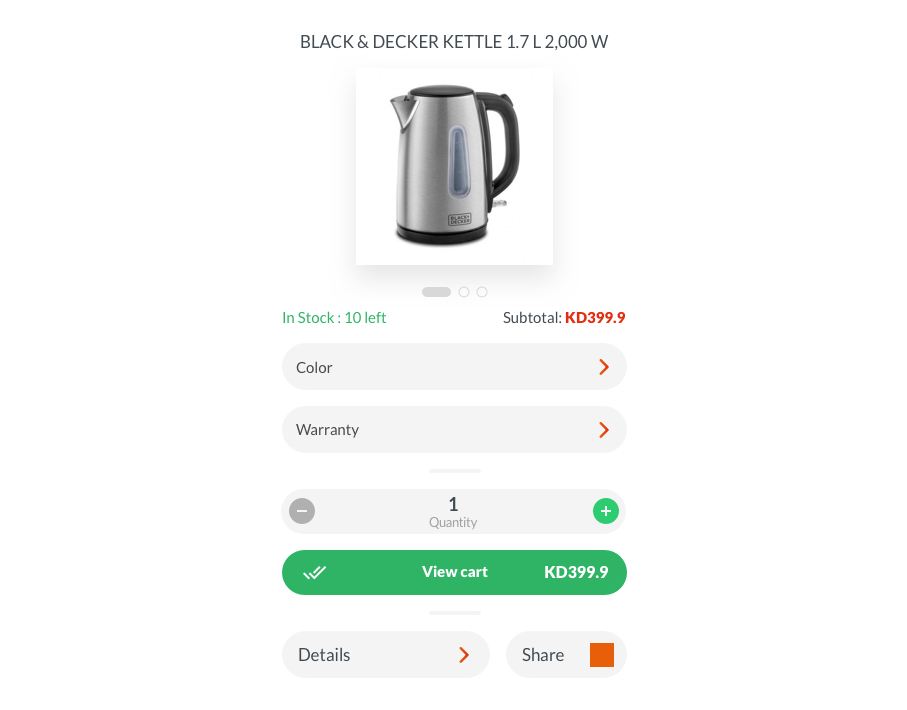Click the Color row chevron arrow

coord(604,367)
